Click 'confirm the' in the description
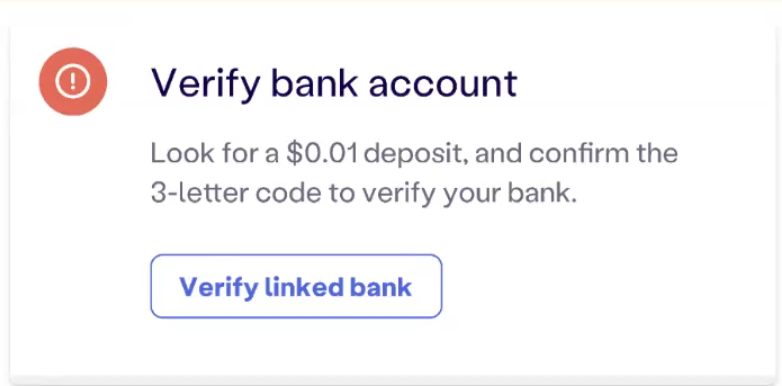 (x=603, y=153)
